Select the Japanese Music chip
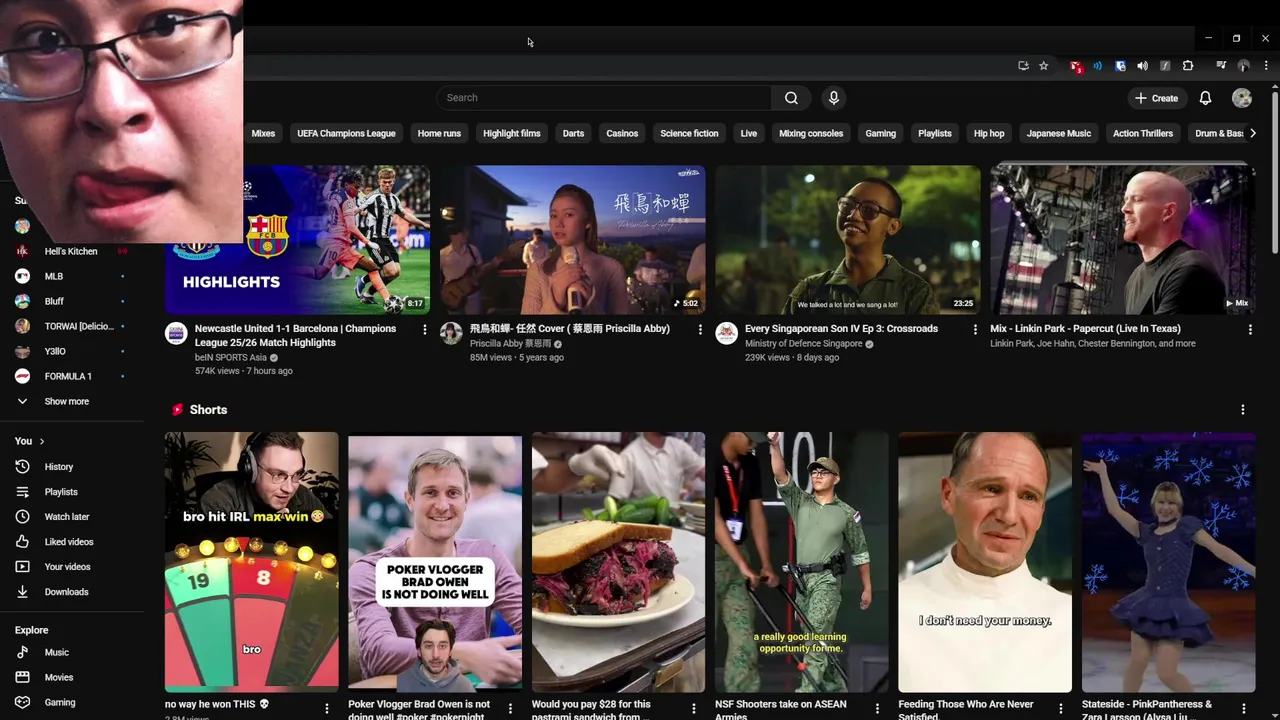Viewport: 1280px width, 720px height. pos(1059,133)
